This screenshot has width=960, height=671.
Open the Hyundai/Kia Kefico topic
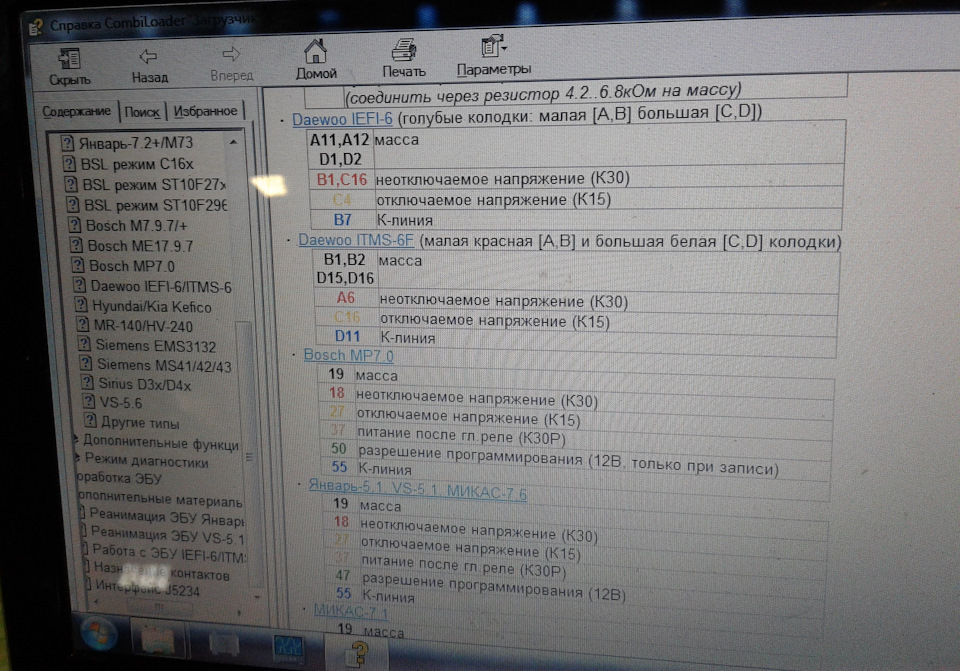(152, 307)
